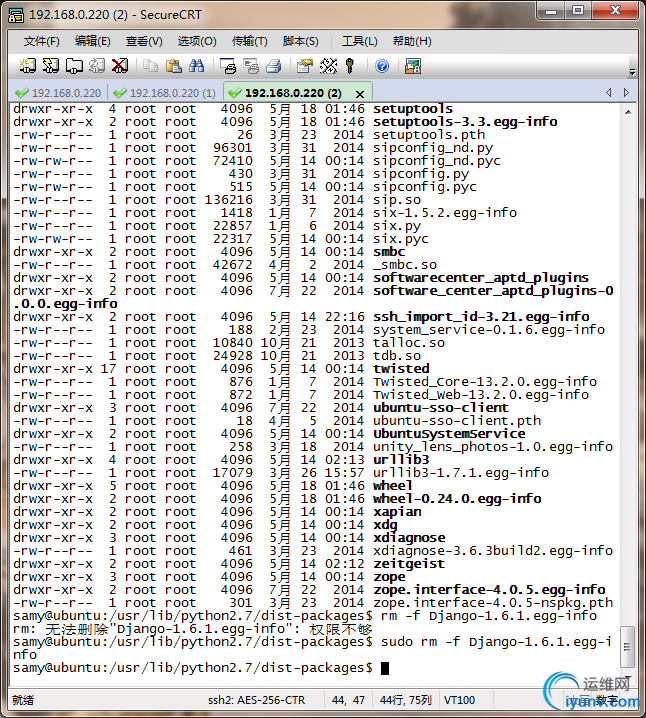The image size is (646, 718).
Task: Open the 文件(F) menu
Action: point(41,41)
